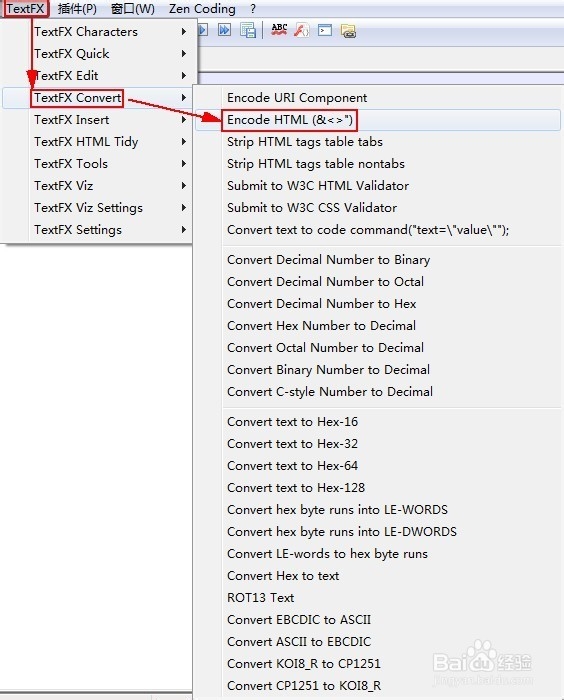Open the 插件(P) menu
This screenshot has width=564, height=700.
point(77,8)
